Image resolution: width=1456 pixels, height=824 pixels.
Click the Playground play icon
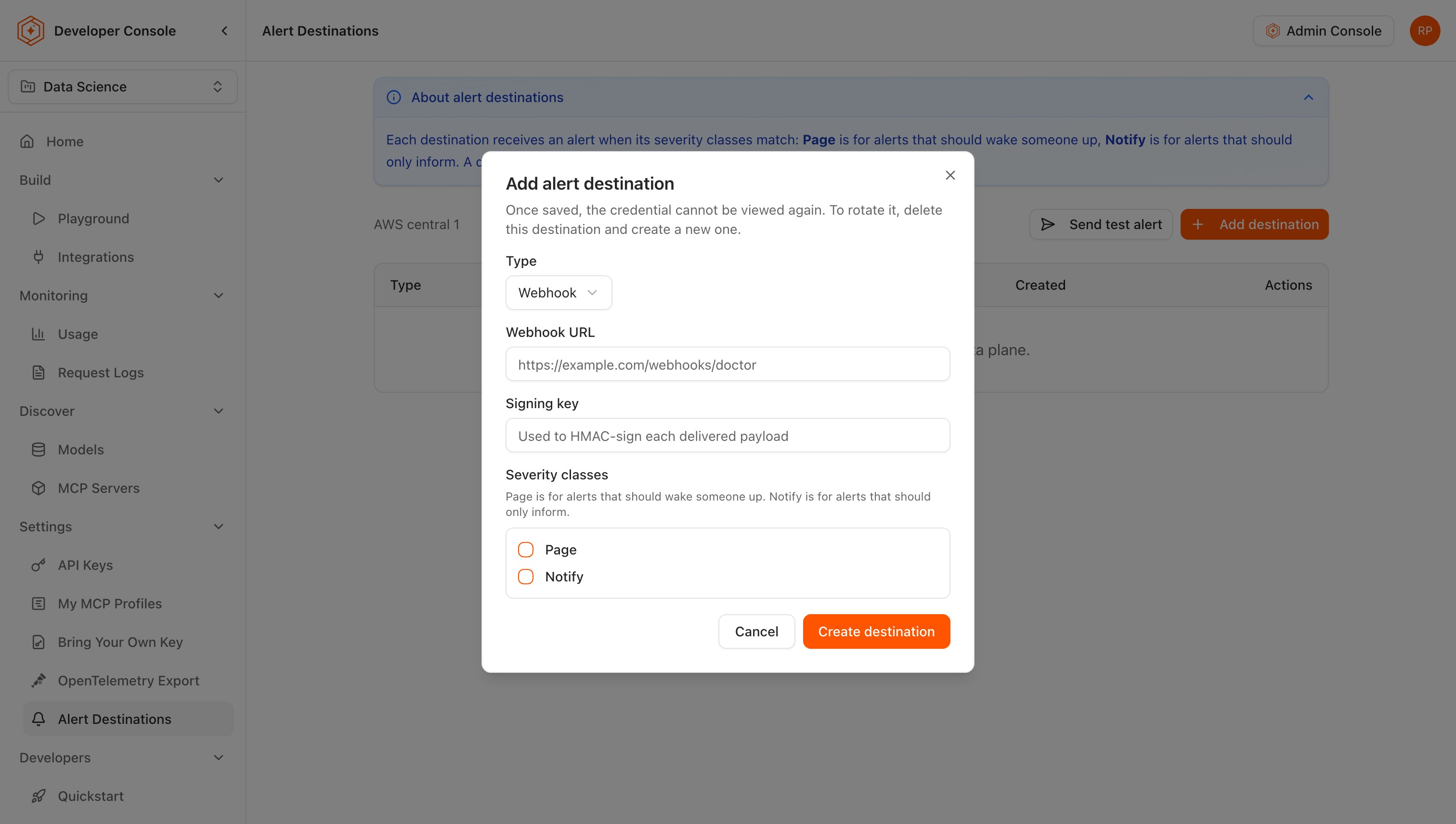pos(39,219)
